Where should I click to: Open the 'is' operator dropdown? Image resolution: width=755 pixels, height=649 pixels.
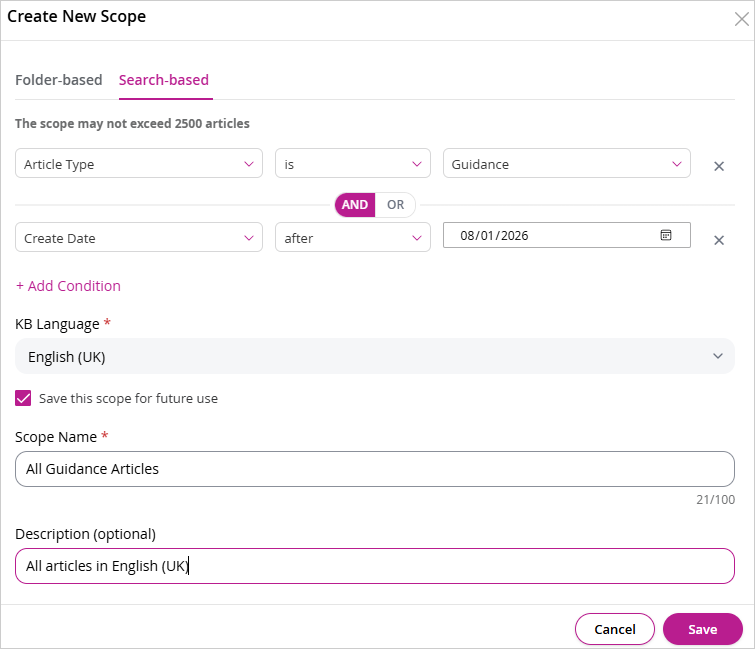click(x=353, y=163)
